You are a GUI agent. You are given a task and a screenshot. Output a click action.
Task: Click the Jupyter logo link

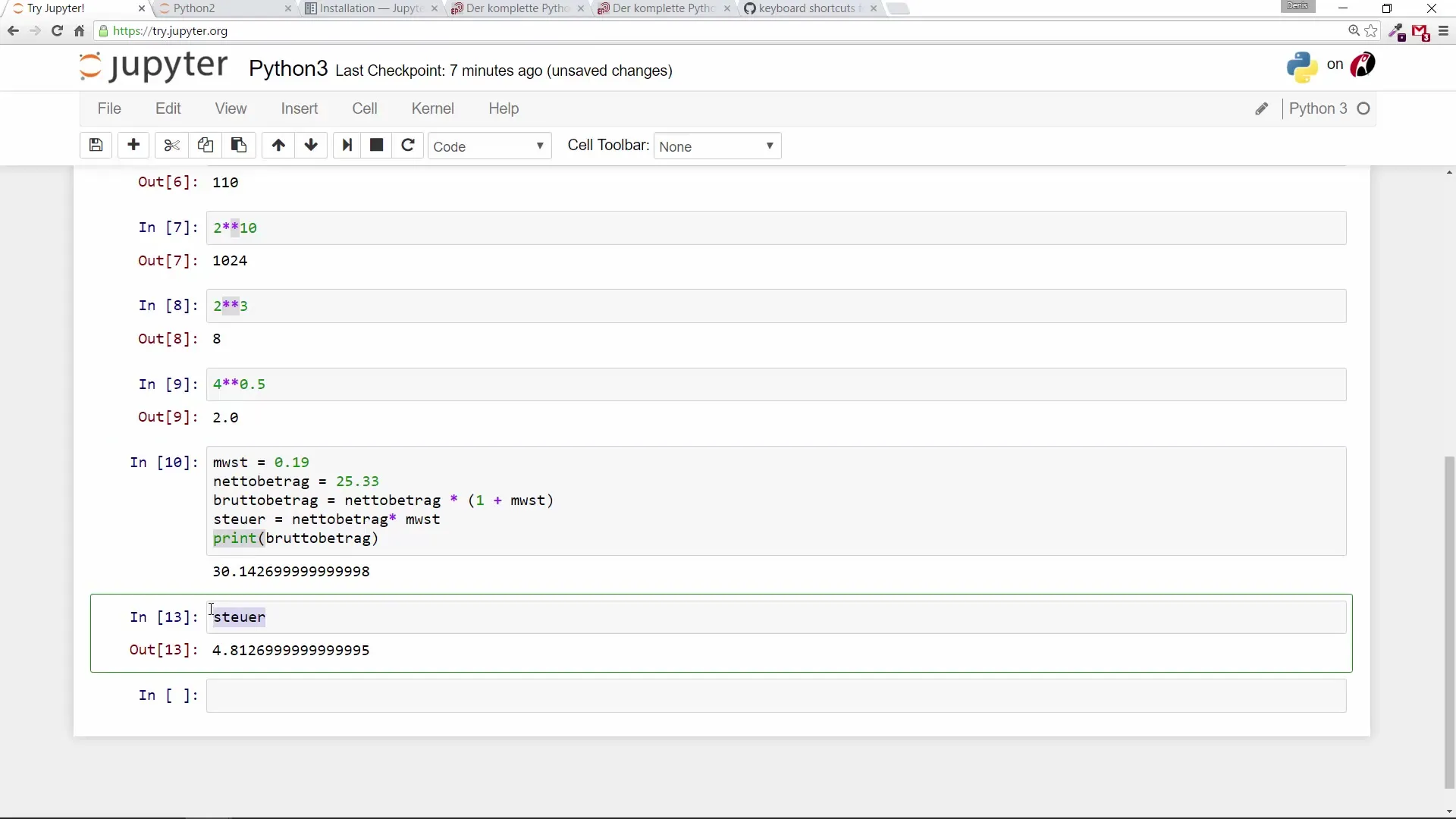[x=153, y=67]
